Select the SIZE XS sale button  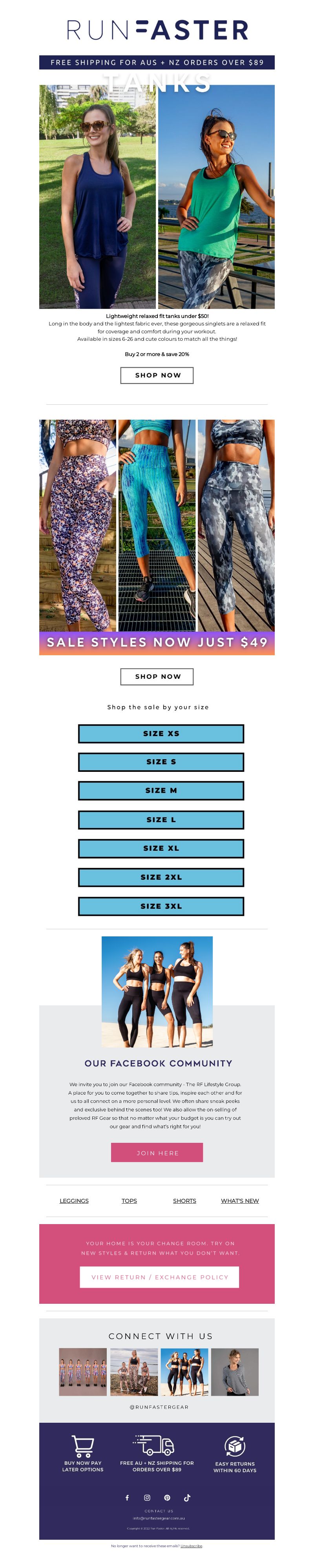pos(161,733)
